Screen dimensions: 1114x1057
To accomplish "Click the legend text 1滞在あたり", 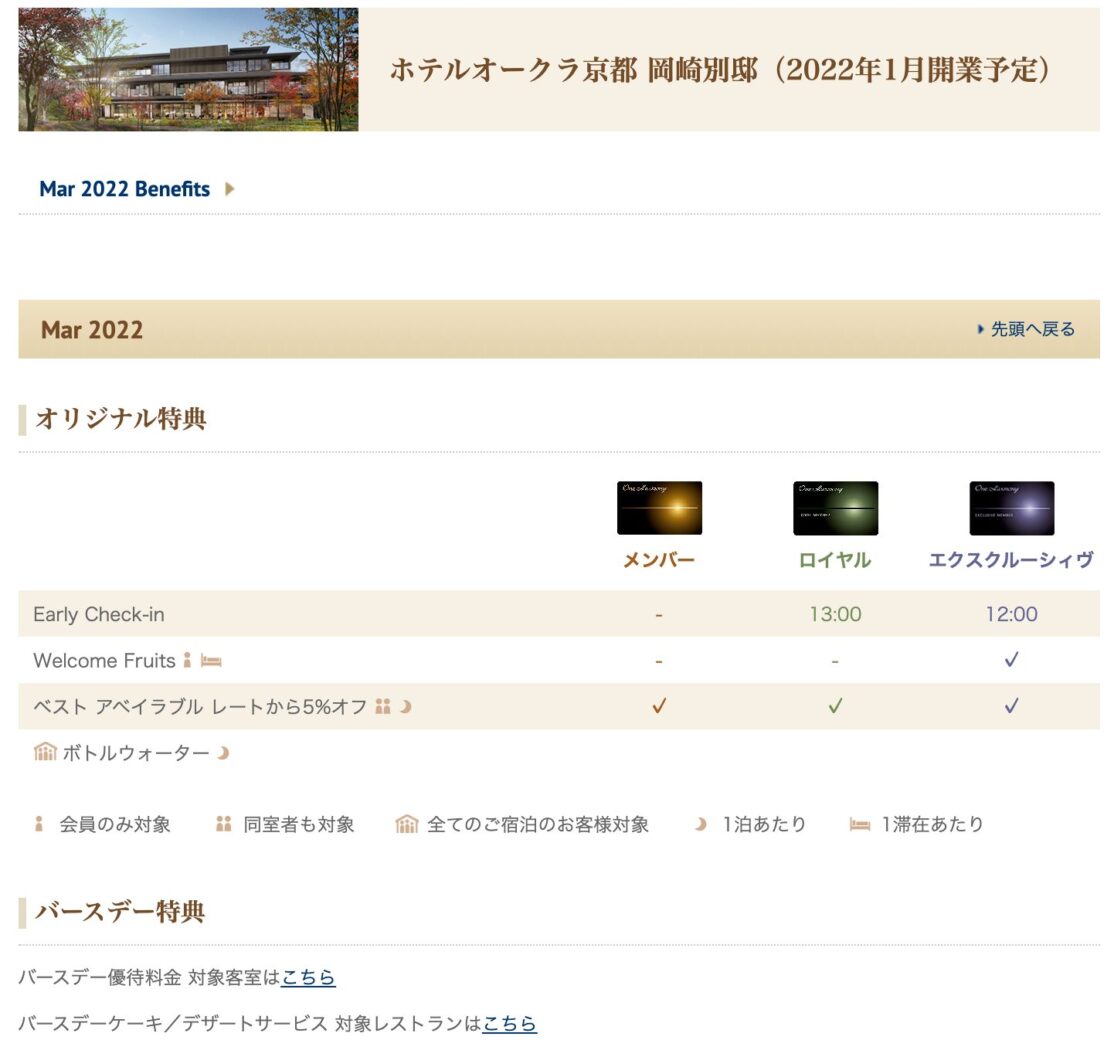I will (933, 825).
